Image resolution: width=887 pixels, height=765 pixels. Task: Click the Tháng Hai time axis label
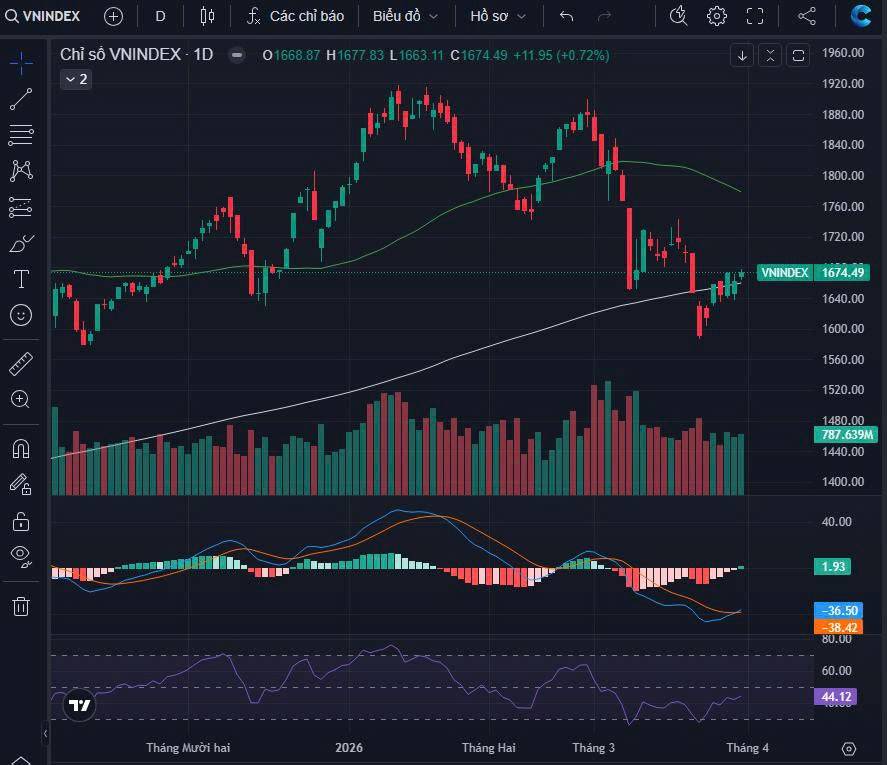[489, 747]
